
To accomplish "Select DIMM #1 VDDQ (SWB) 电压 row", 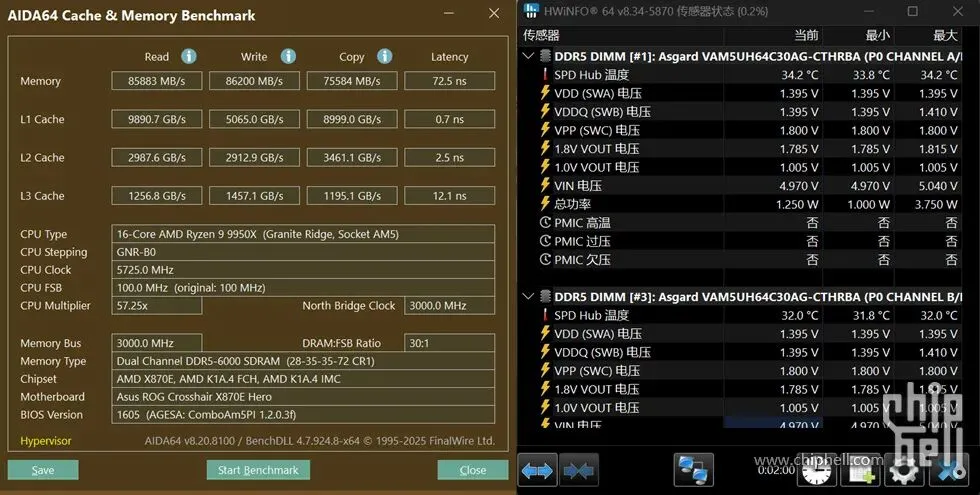I will 741,112.
